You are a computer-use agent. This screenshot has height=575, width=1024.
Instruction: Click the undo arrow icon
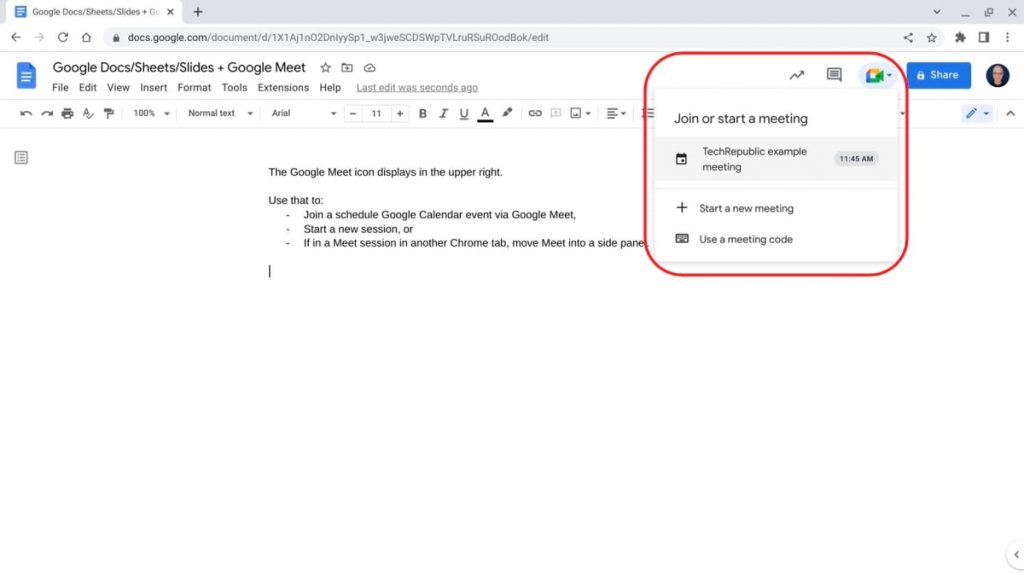point(26,114)
